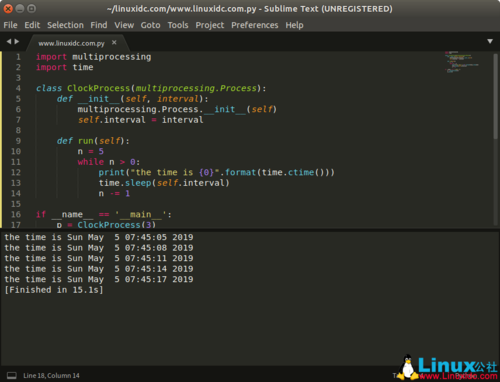Click line number 16 in the gutter
The image size is (500, 382).
tap(16, 214)
